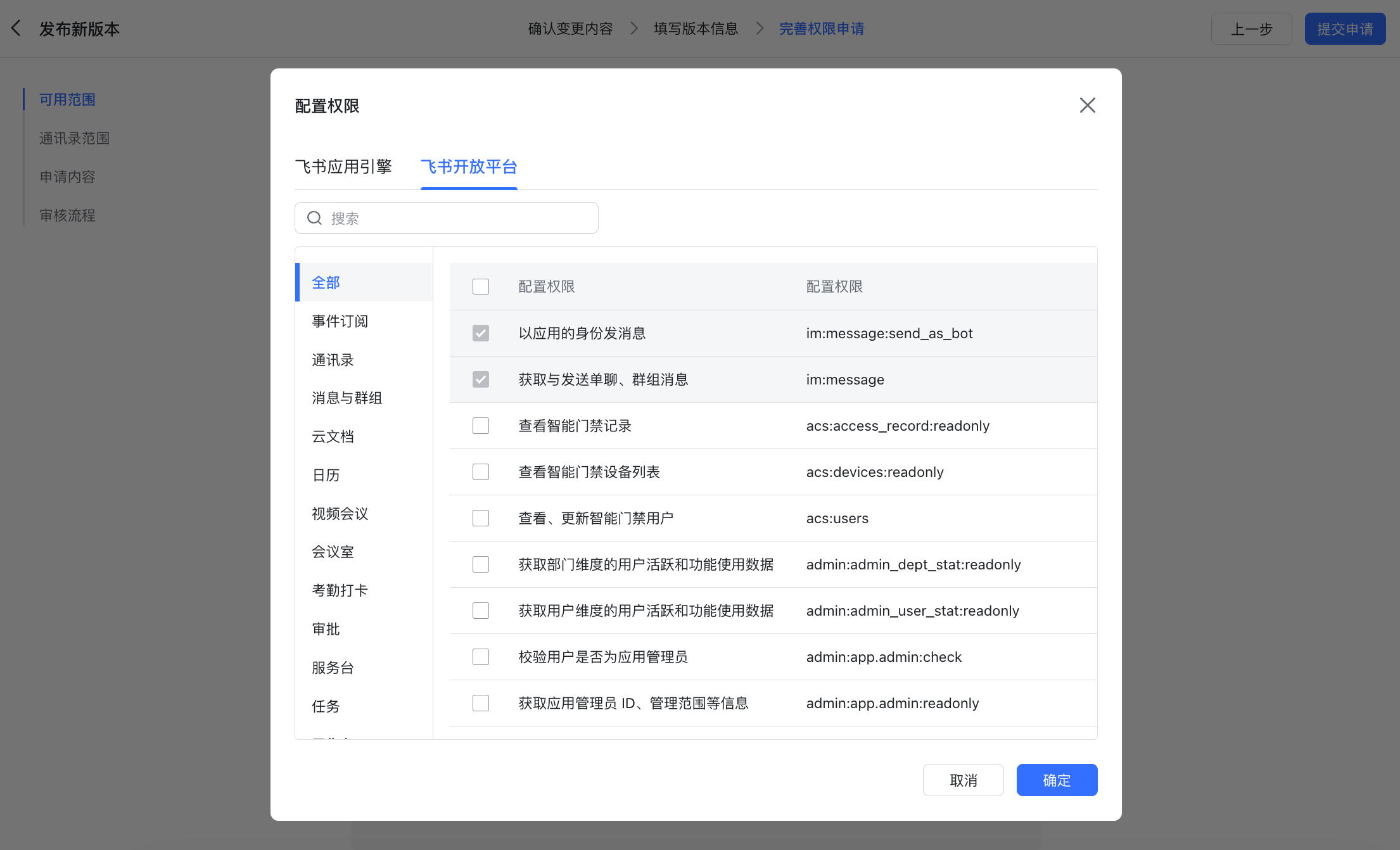Screen dimensions: 1400x850
Task: Select the 审批 category
Action: coord(364,629)
